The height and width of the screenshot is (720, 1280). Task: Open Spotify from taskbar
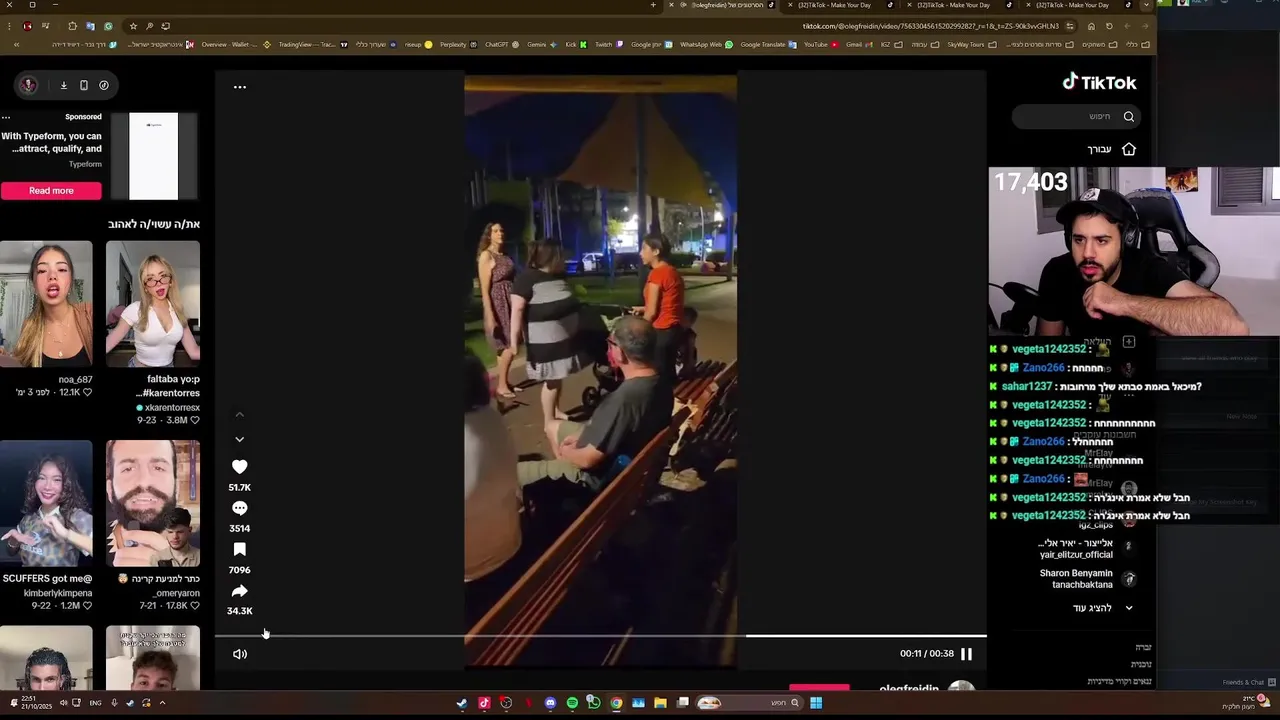(572, 703)
